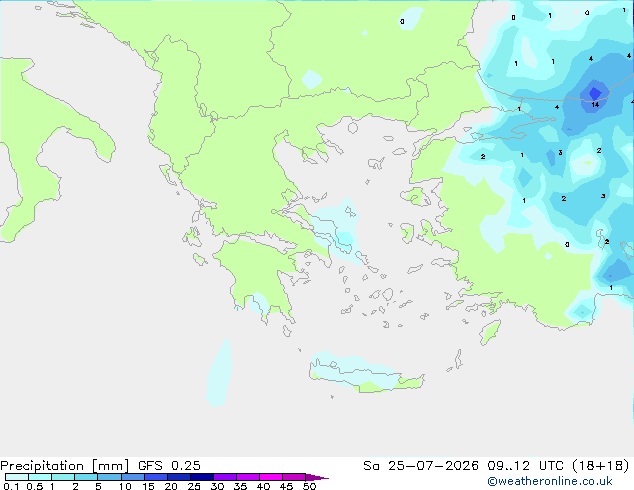Screen dimensions: 634x490
Task: Select the violet 30–35 legend swatch
Action: click(225, 477)
